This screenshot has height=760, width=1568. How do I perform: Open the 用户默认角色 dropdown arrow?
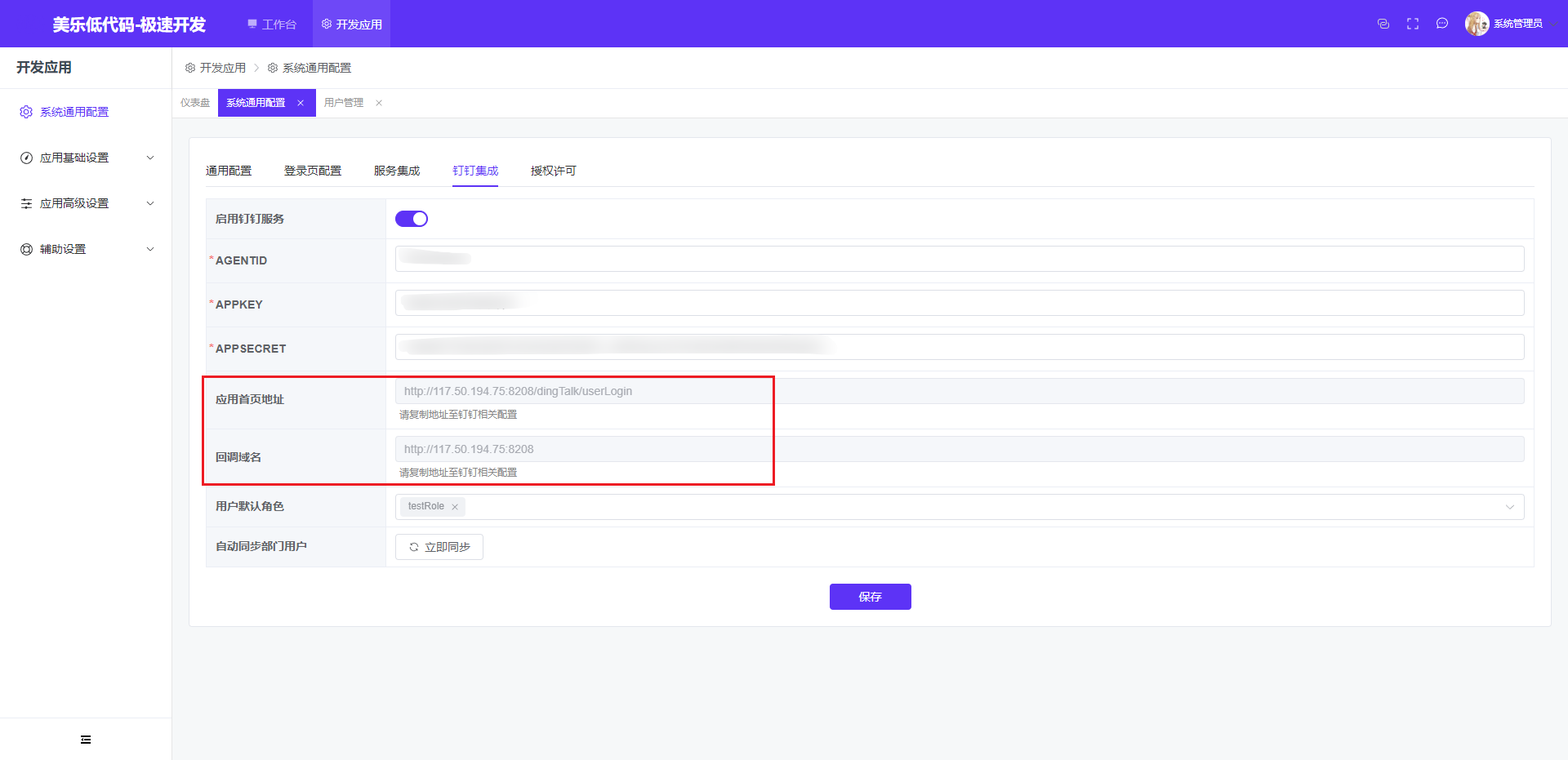[1510, 507]
